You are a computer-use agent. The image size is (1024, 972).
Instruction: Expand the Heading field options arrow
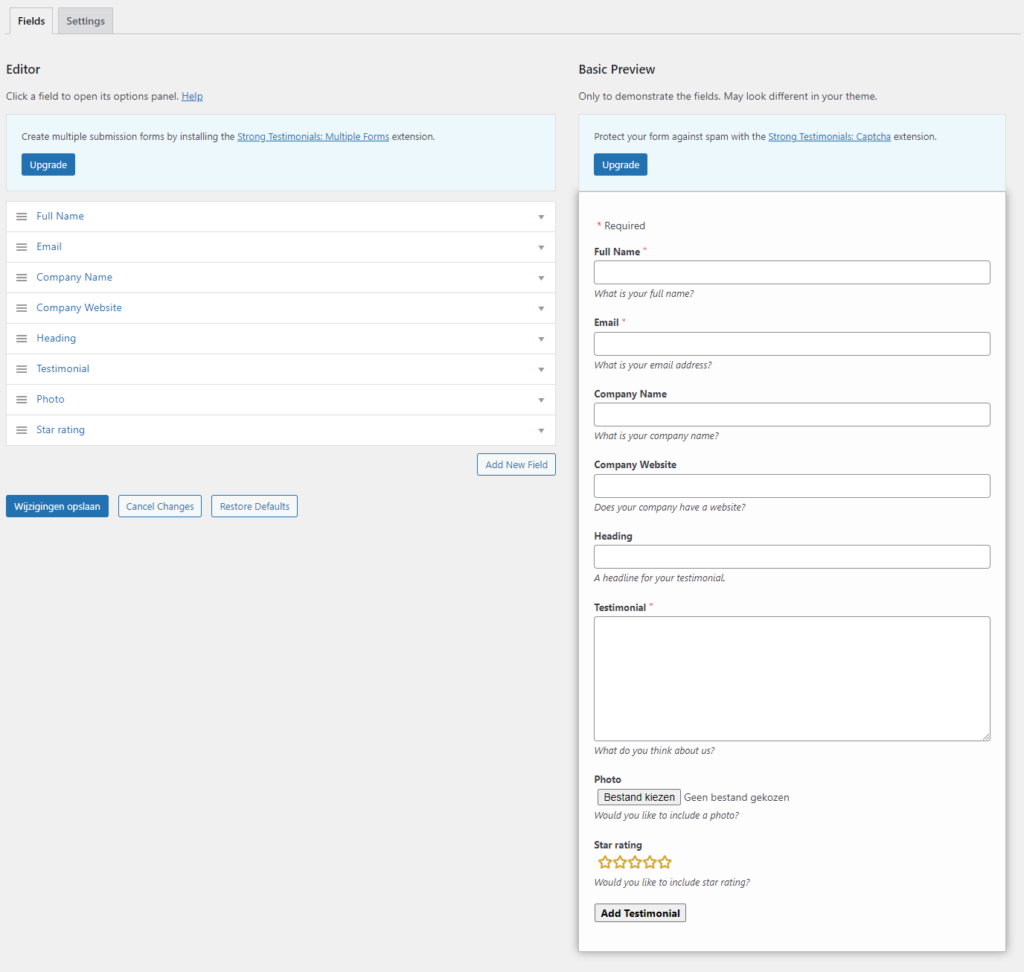point(541,339)
